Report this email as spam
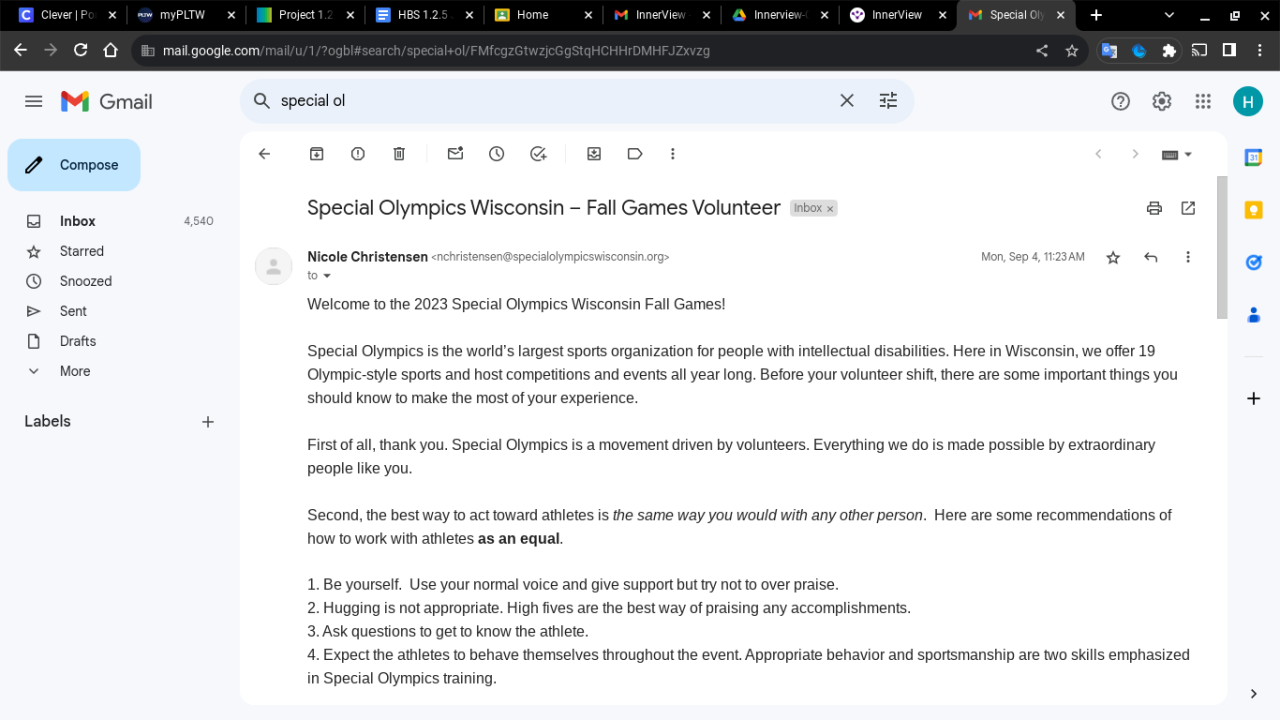Screen dimensions: 1280x720 coord(358,154)
